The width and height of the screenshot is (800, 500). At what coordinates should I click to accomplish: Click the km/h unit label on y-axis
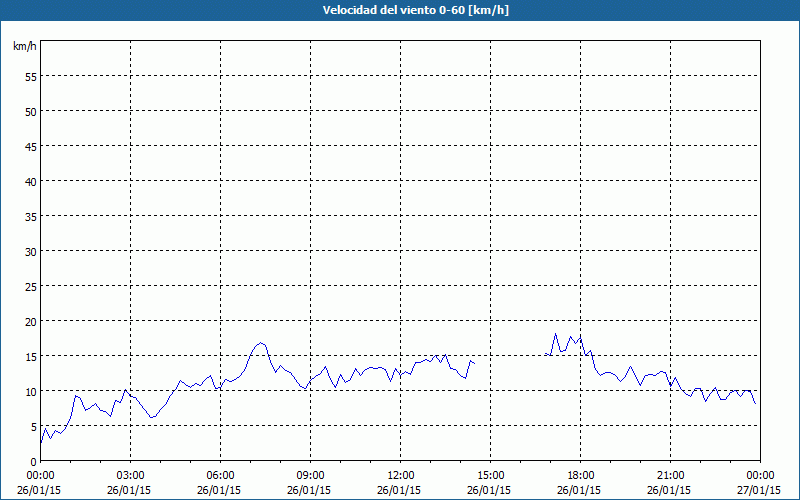click(24, 47)
